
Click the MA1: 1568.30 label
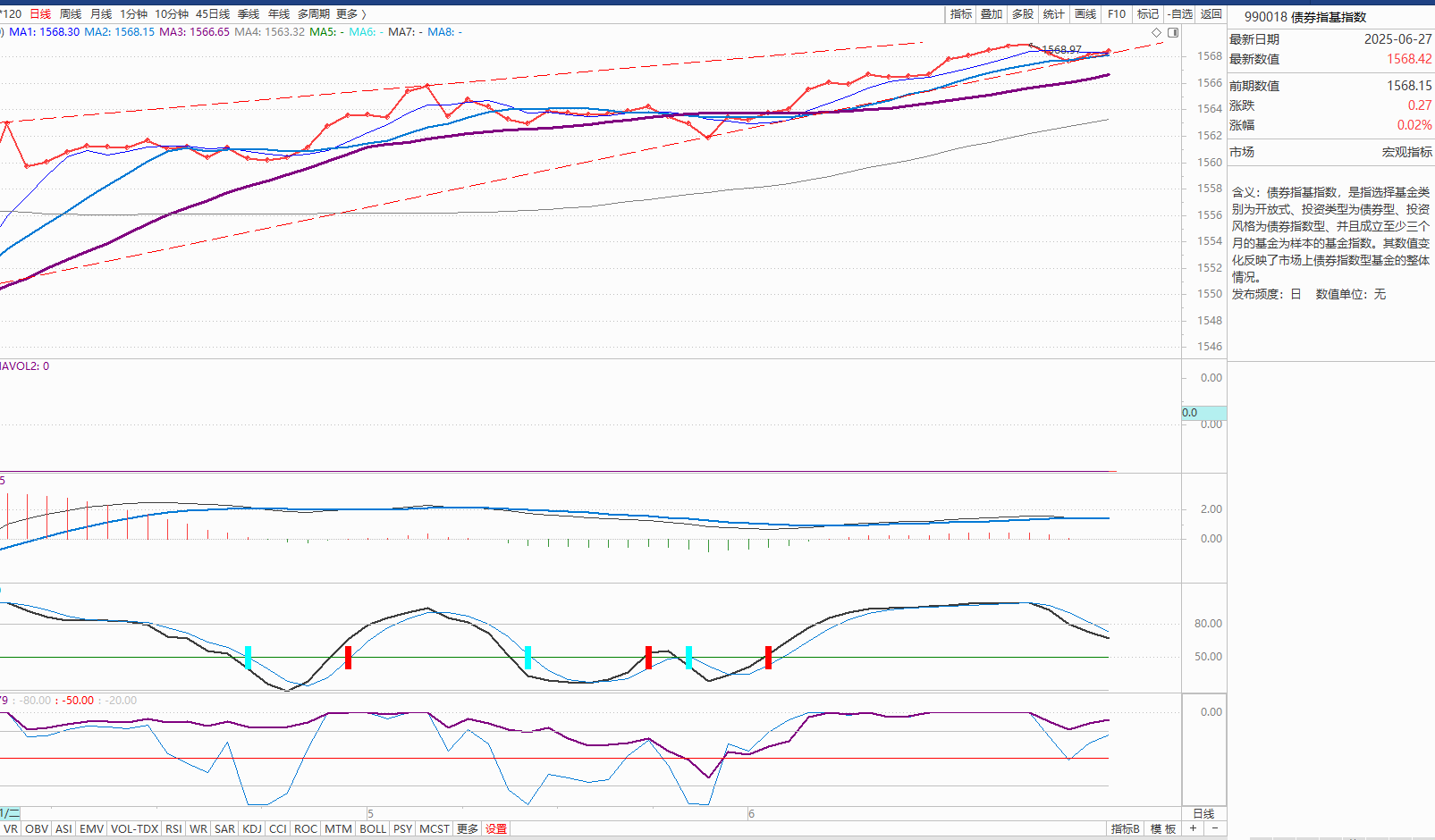[45, 32]
